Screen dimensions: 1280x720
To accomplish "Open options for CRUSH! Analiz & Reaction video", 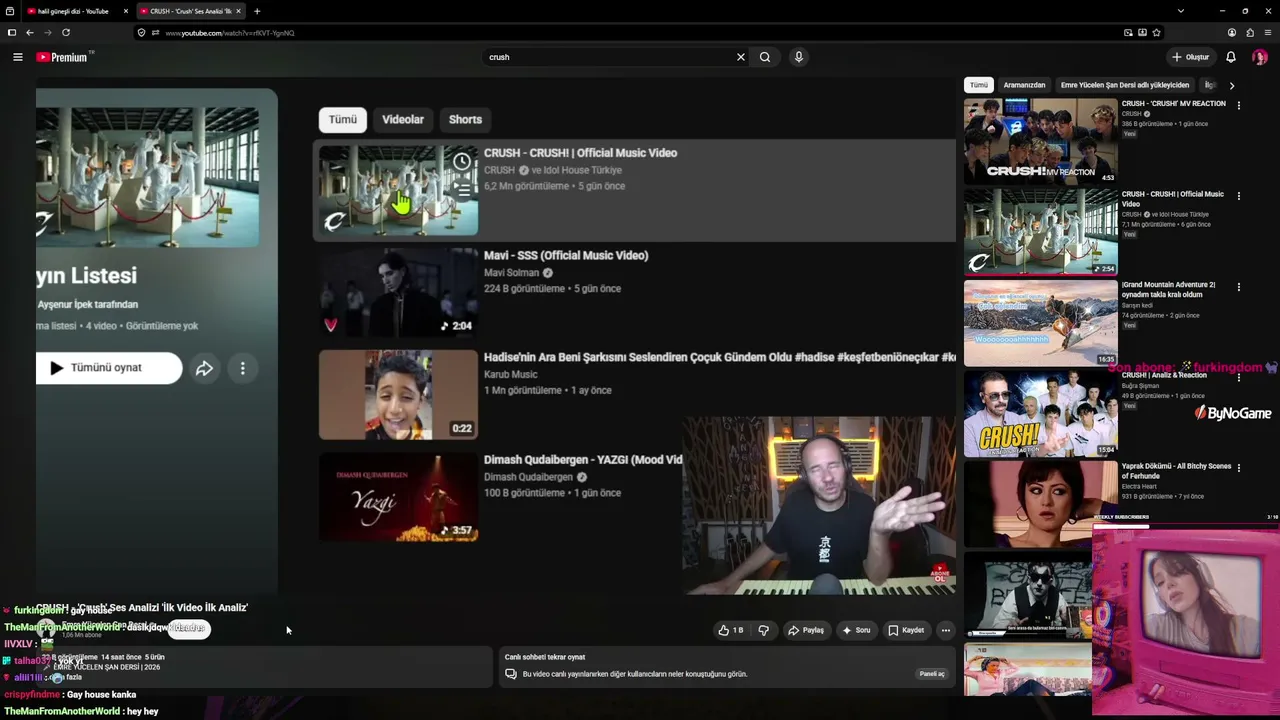I will click(1239, 377).
